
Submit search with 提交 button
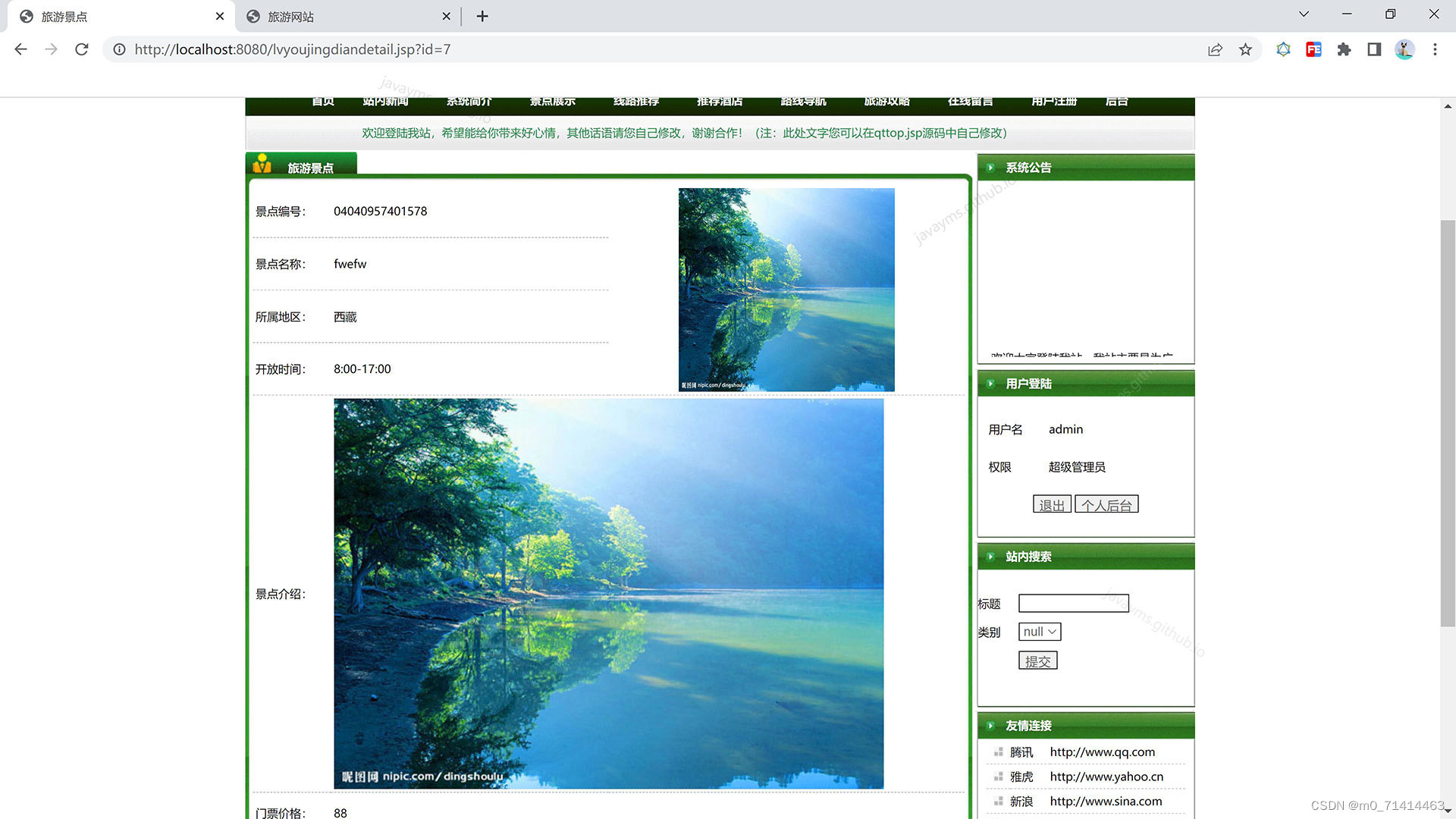1037,661
